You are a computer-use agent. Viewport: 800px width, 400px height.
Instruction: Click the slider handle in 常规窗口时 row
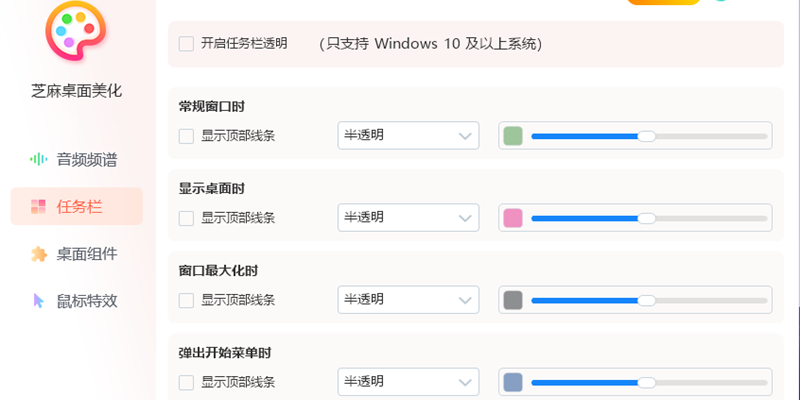[x=647, y=136]
